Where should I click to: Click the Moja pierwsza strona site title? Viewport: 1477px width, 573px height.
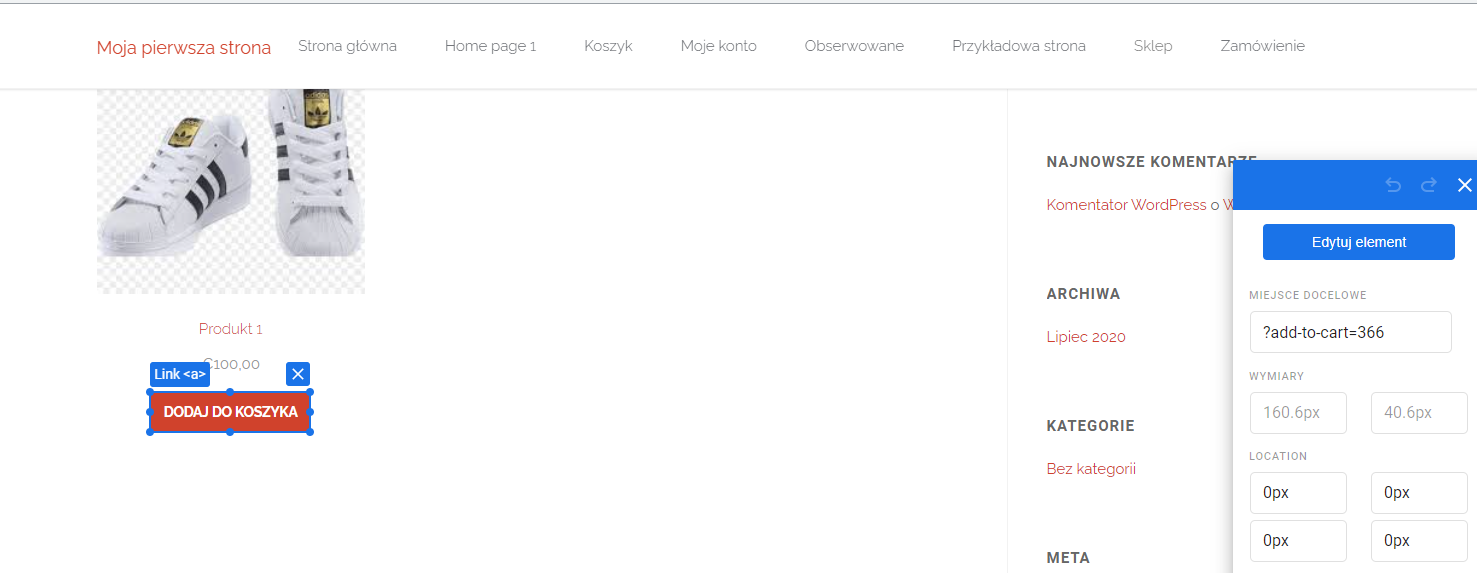183,47
